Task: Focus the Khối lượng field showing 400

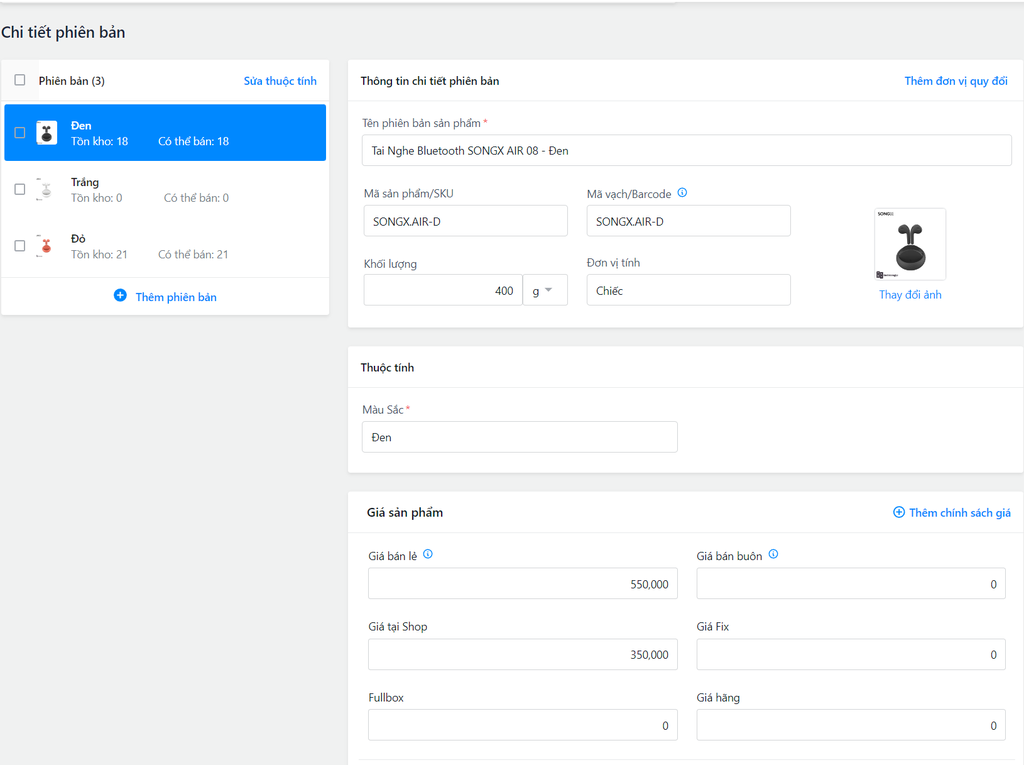Action: click(443, 290)
